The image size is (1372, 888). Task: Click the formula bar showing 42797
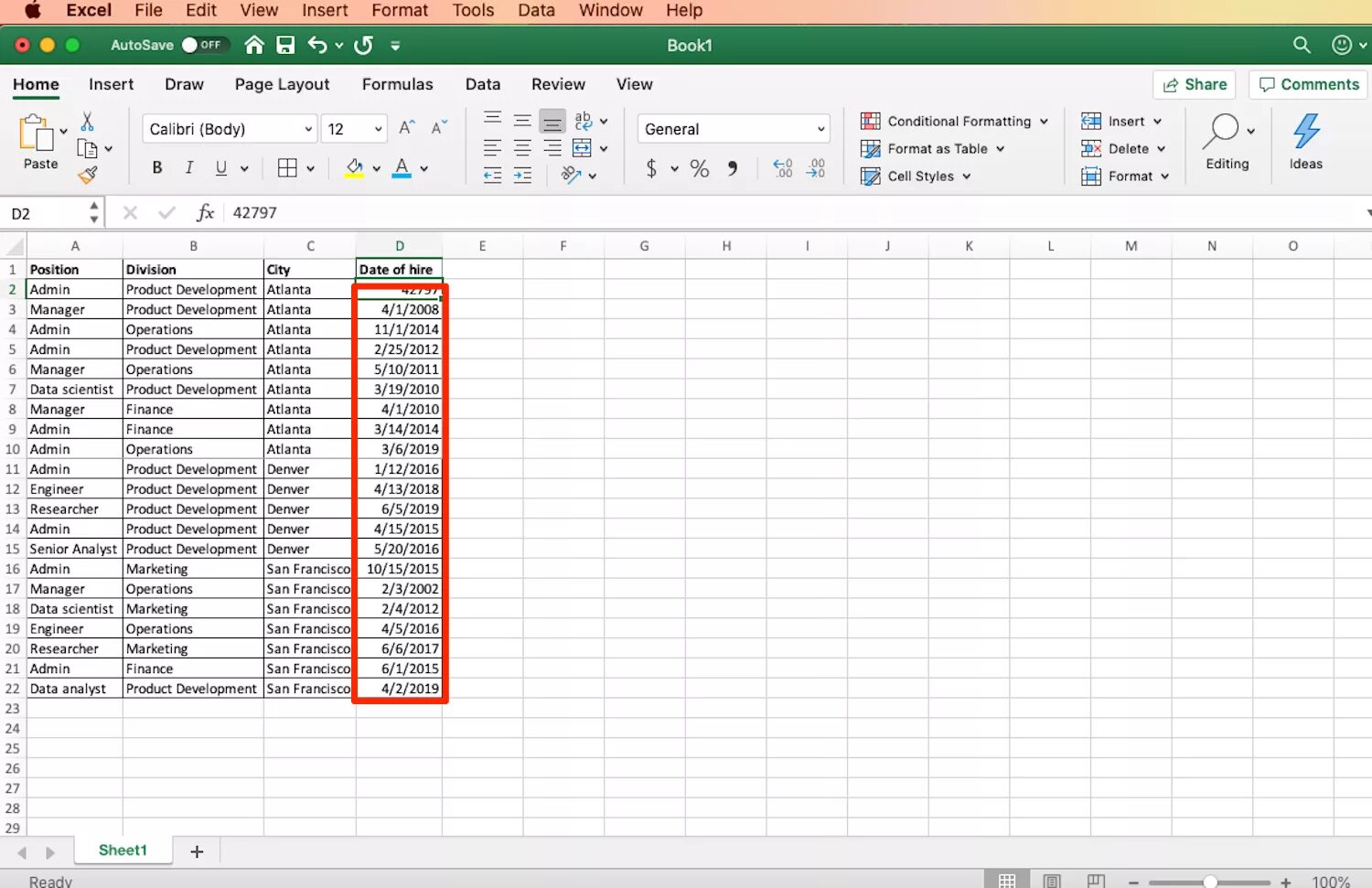pos(796,212)
